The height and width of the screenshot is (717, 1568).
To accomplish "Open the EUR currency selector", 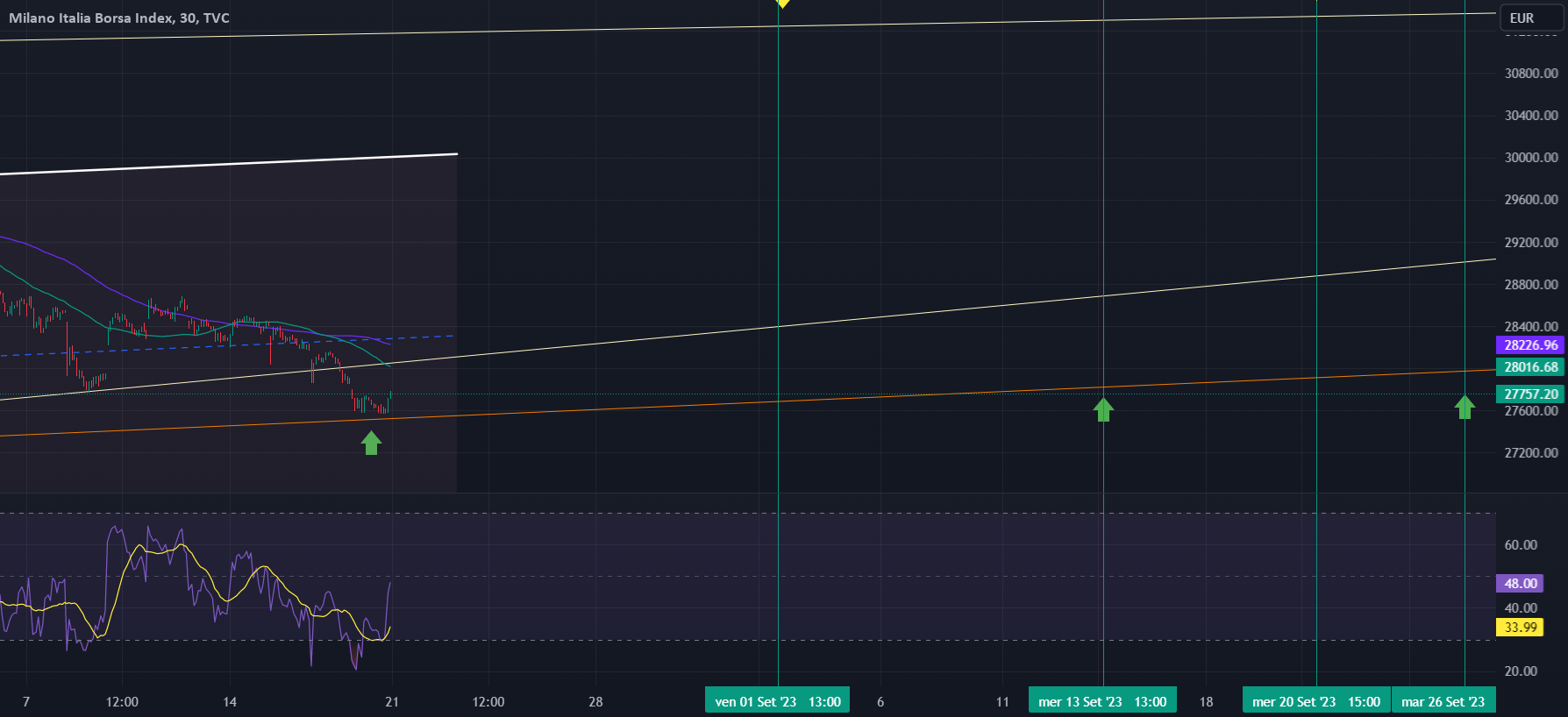I will (x=1531, y=18).
